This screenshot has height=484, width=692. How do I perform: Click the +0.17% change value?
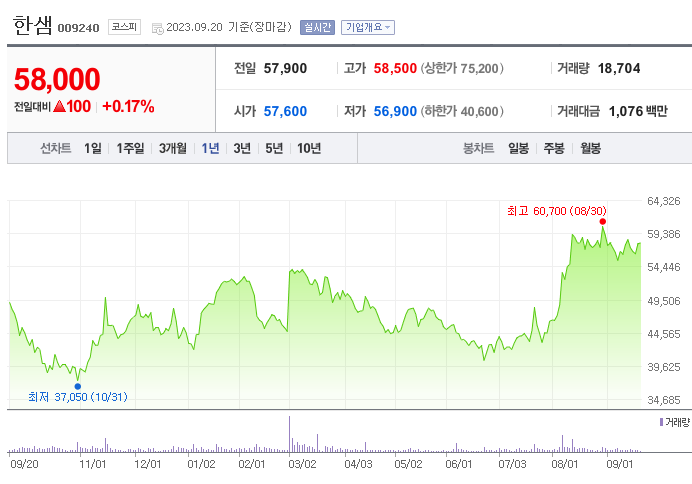[128, 106]
